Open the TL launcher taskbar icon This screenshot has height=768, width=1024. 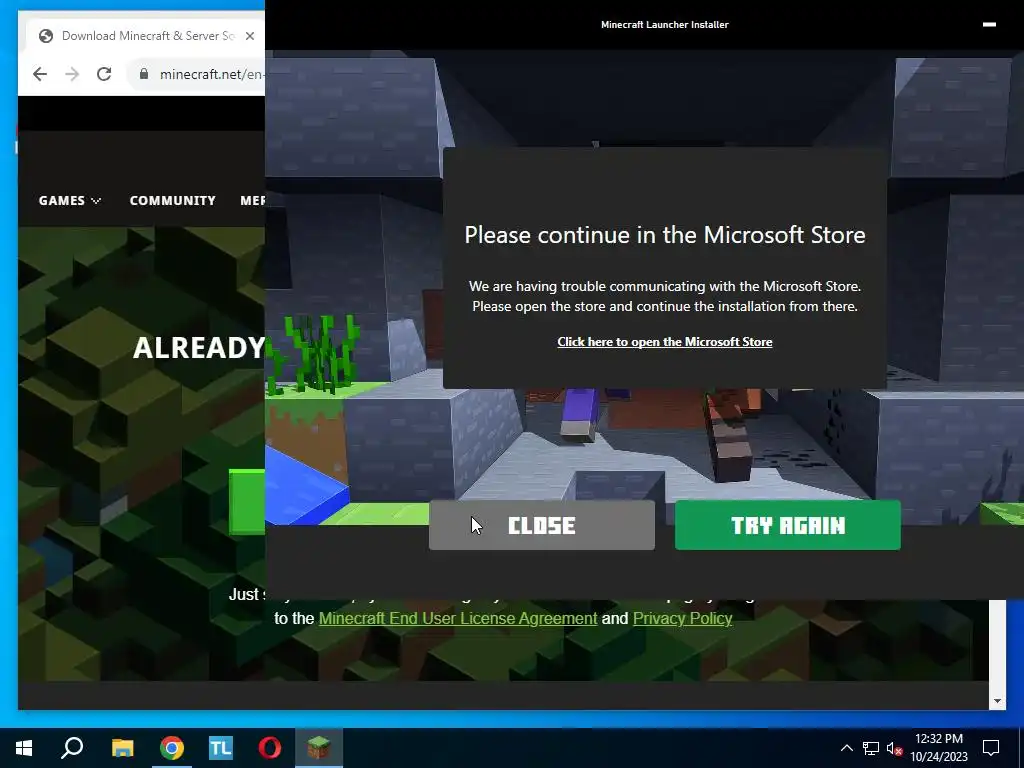[221, 748]
